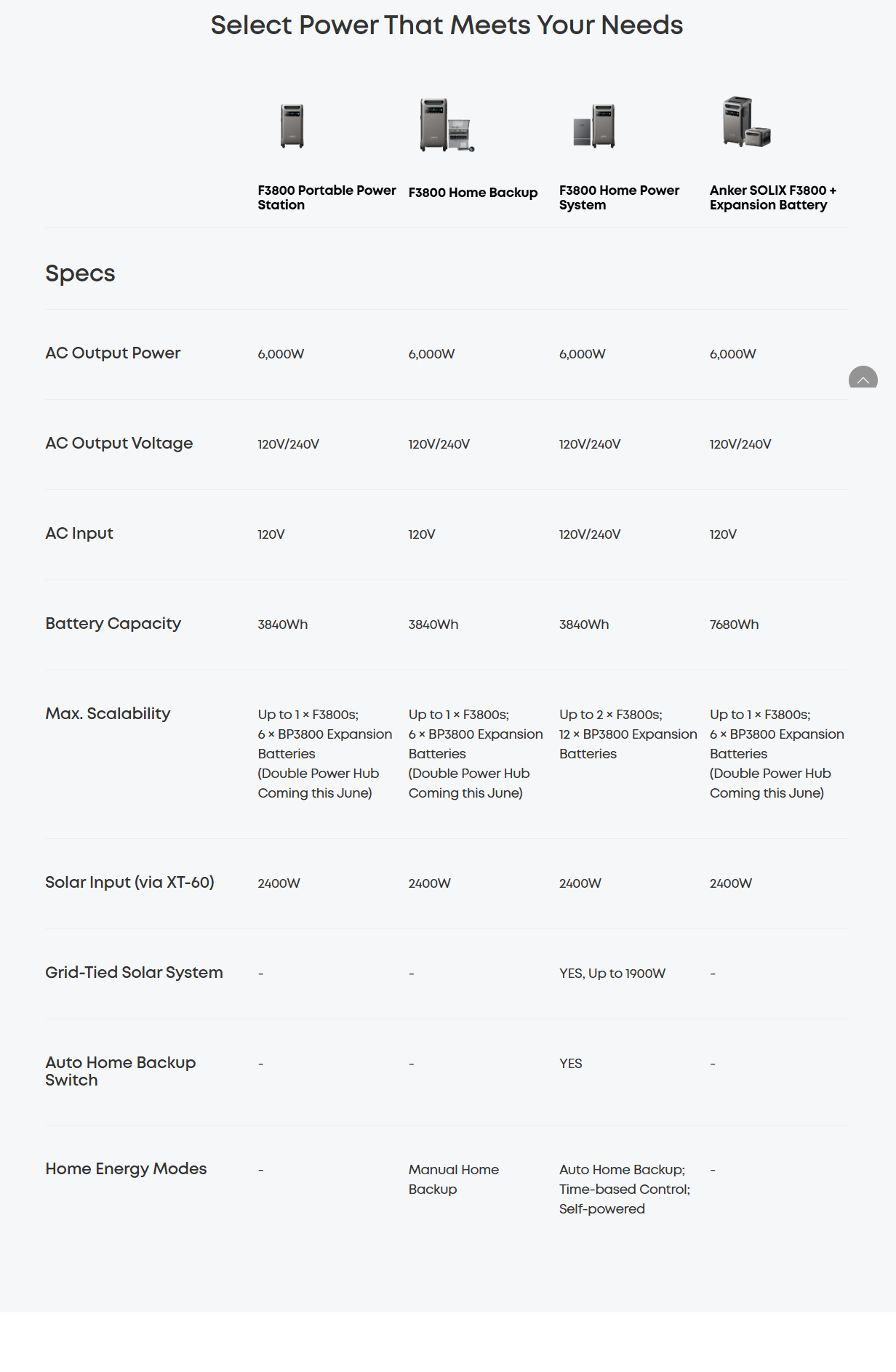Open Anker SOLIX F3800 + Expansion Battery title
The height and width of the screenshot is (1372, 896).
(x=773, y=198)
